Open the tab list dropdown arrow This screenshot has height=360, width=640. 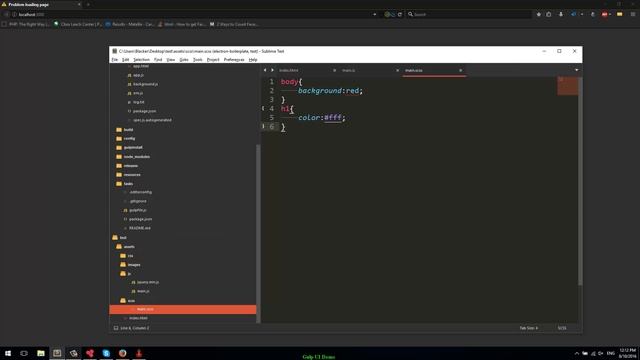[576, 70]
